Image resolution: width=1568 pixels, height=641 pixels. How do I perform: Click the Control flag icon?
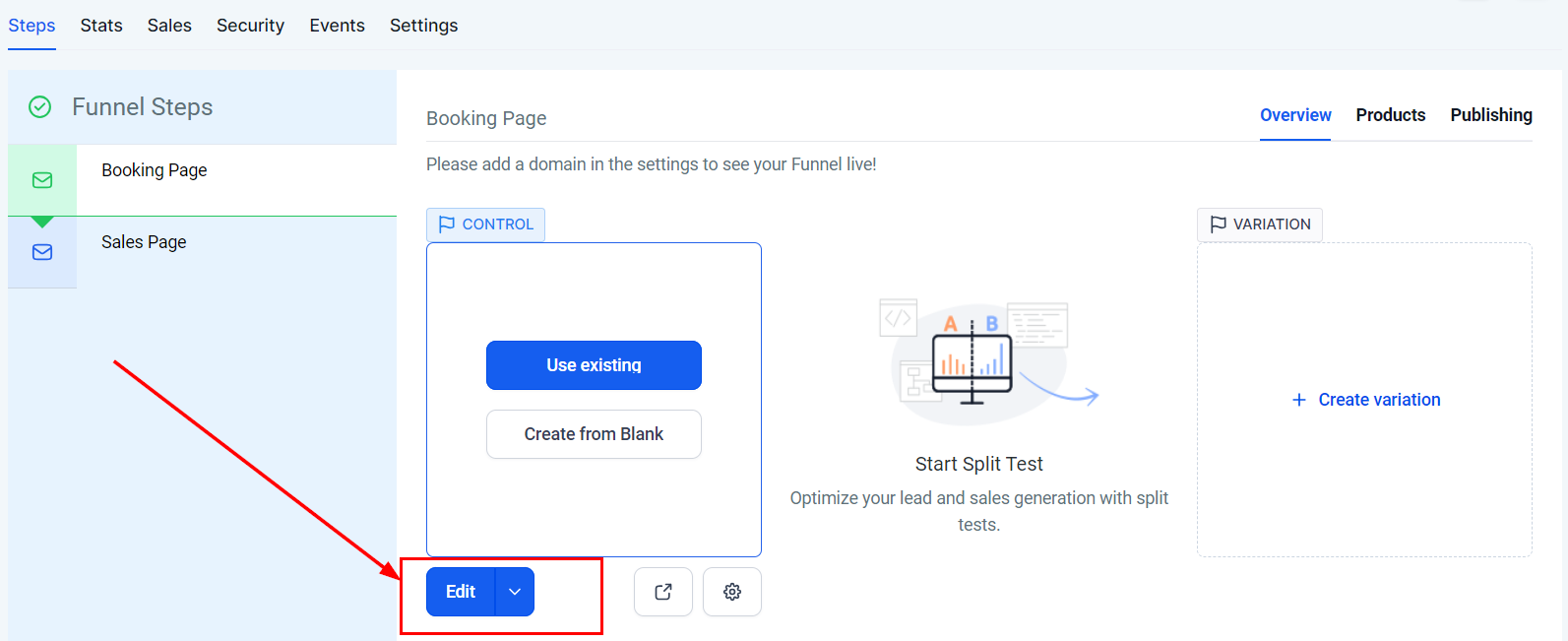[x=447, y=224]
